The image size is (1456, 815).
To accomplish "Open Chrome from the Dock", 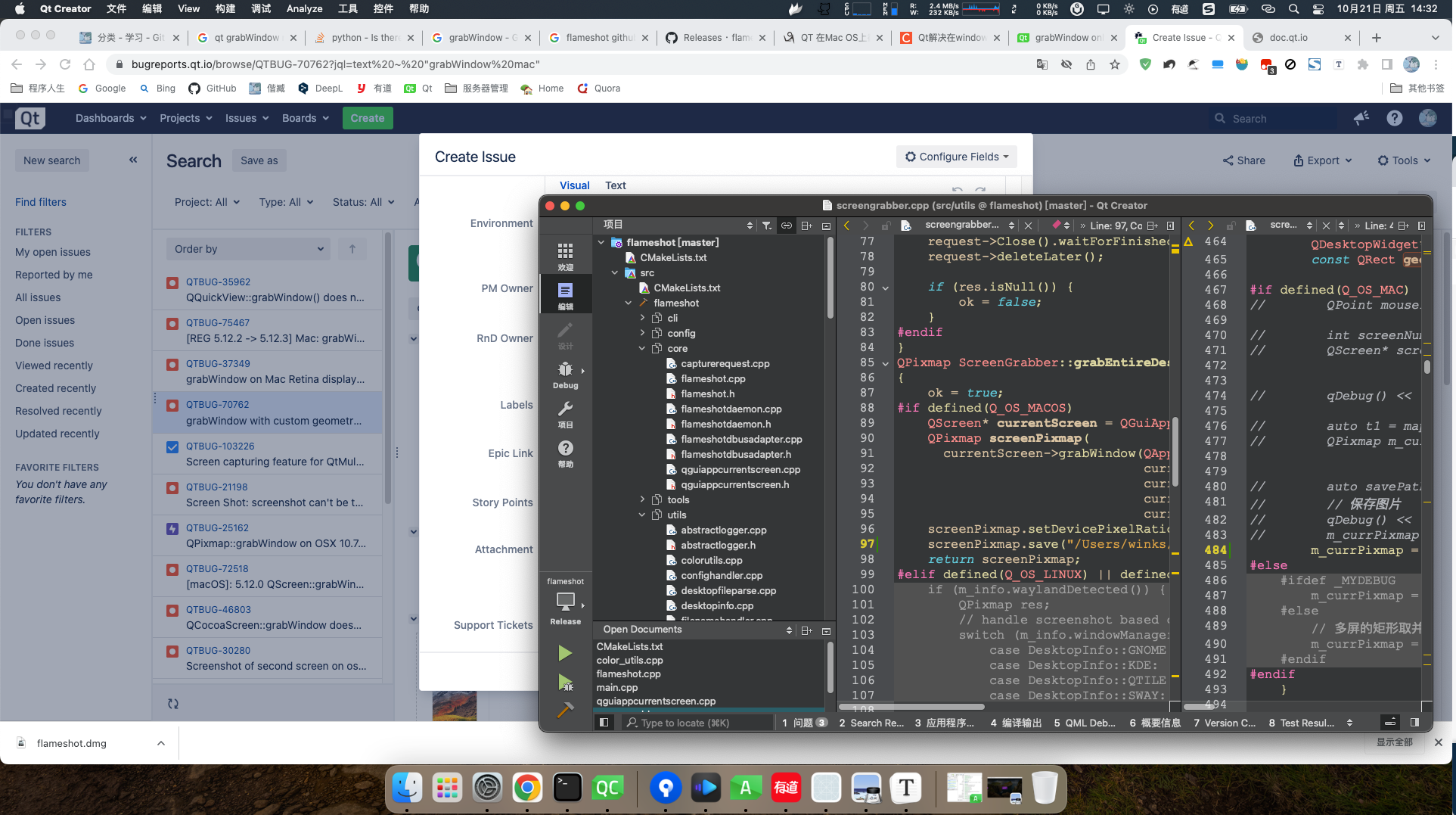I will pos(527,788).
